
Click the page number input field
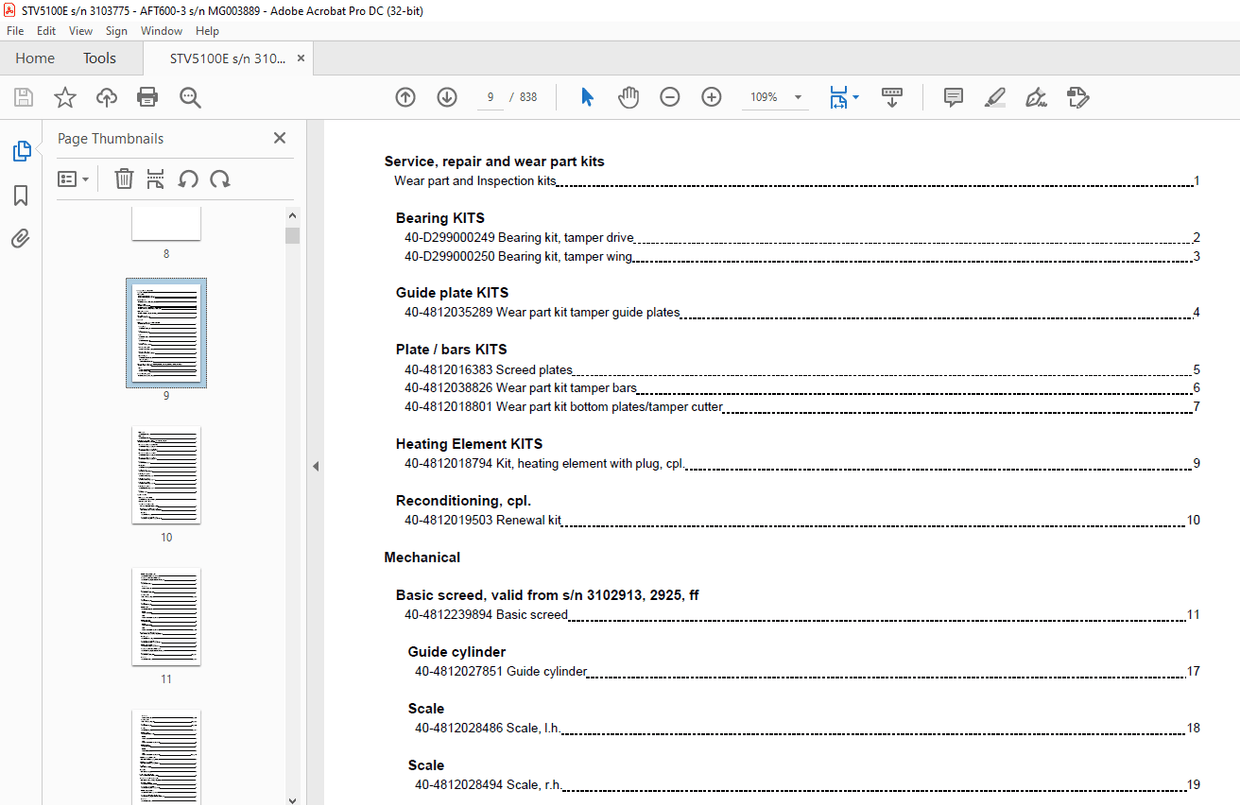[x=490, y=97]
